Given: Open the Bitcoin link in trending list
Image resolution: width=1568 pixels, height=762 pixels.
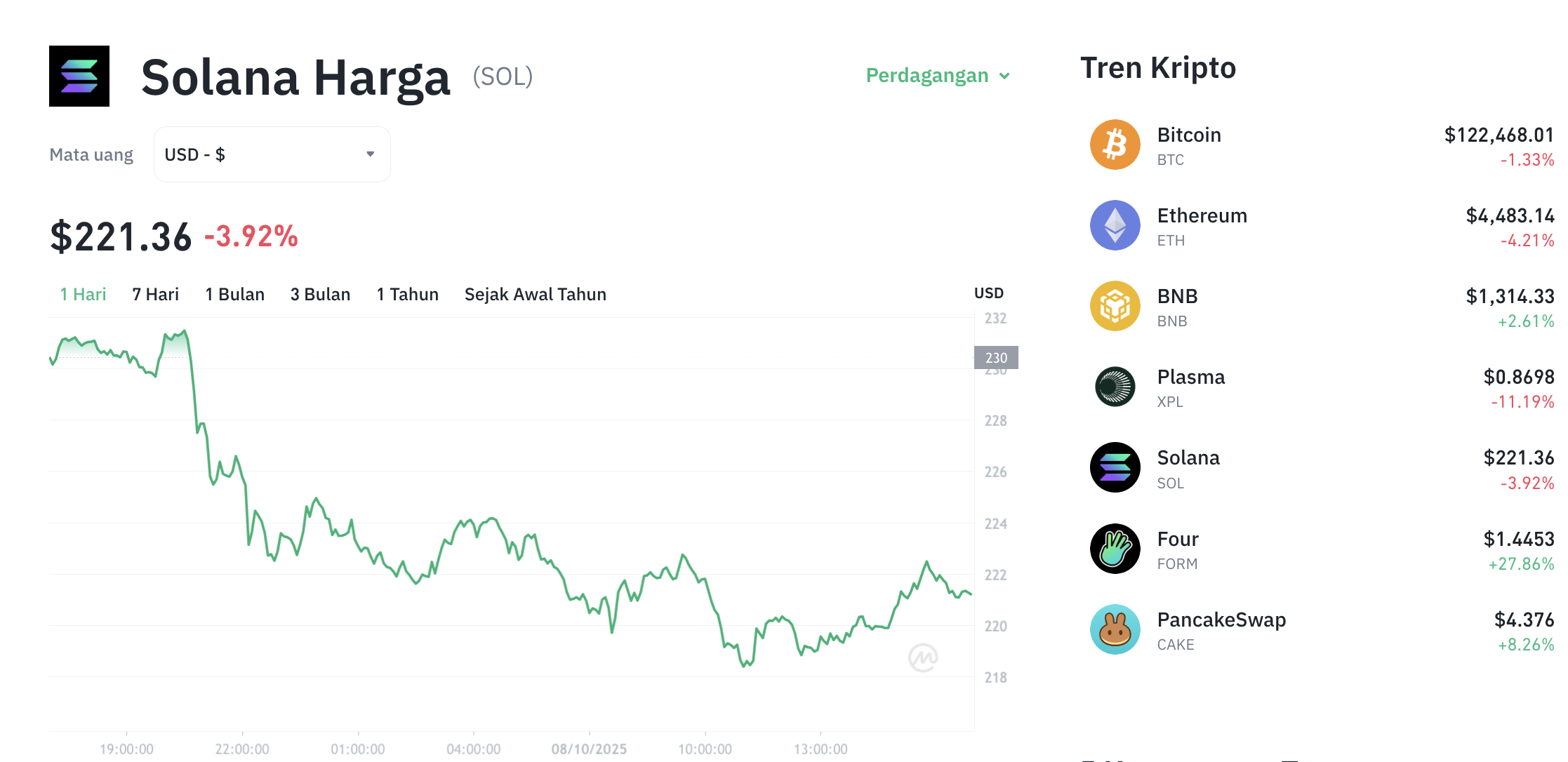Looking at the screenshot, I should 1189,135.
